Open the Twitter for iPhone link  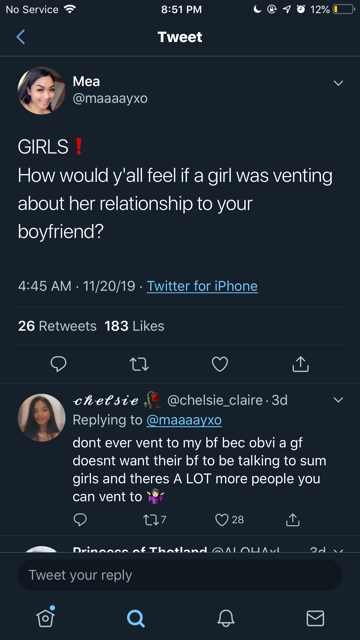coord(202,286)
